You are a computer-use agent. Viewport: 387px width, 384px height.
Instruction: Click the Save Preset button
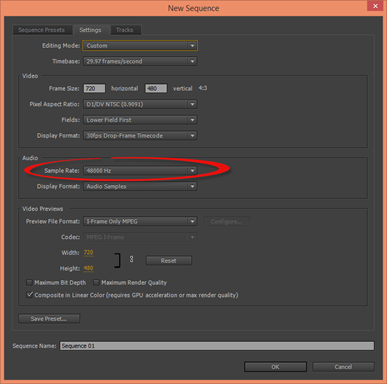(x=49, y=319)
